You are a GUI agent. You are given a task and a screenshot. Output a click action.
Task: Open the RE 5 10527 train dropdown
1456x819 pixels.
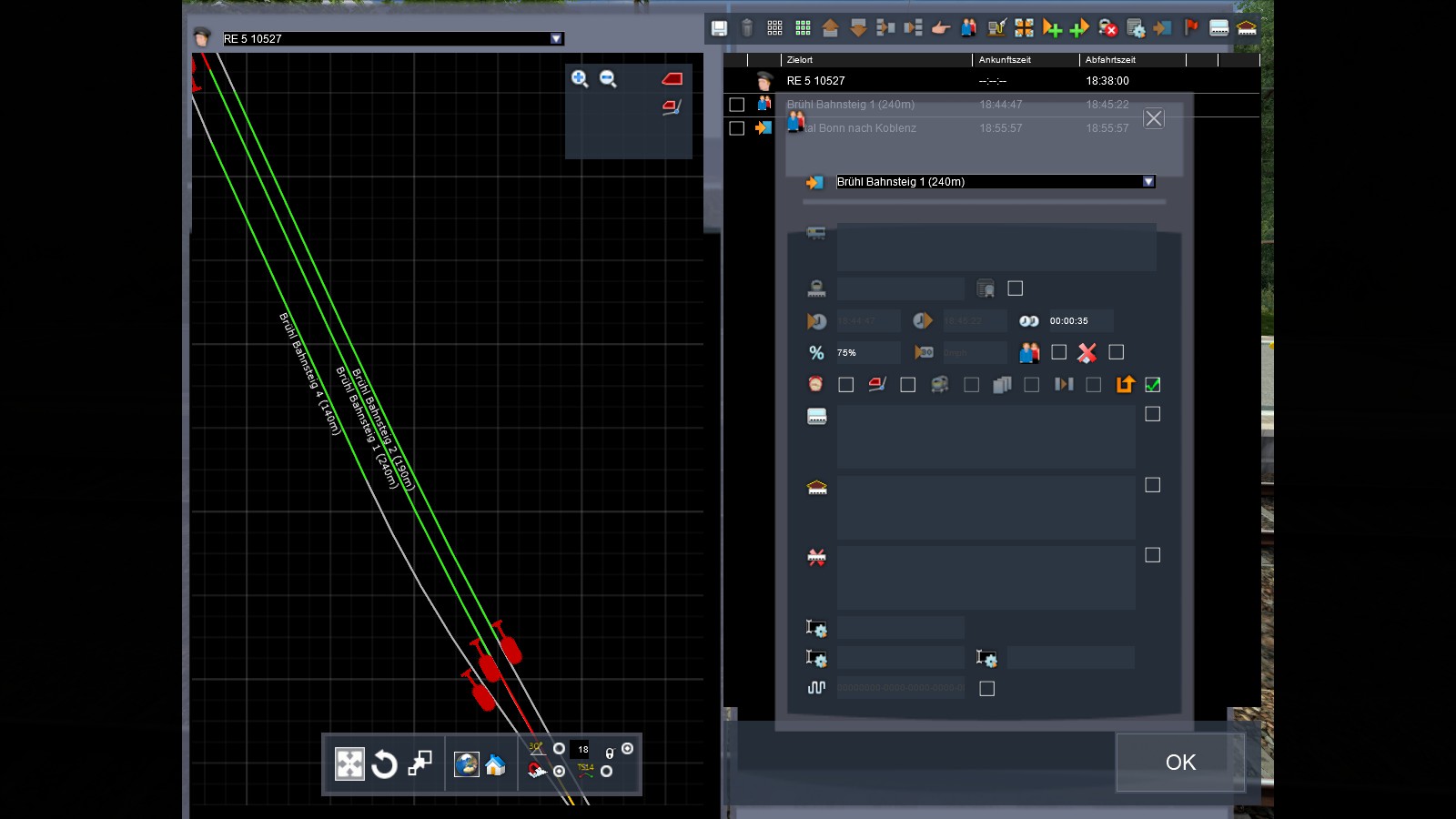(556, 39)
